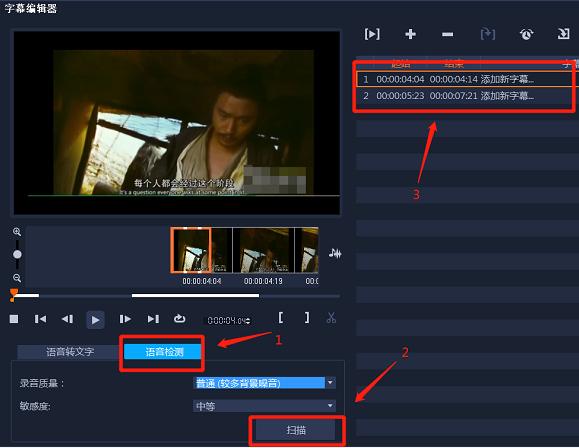
Task: Add a new subtitle with plus icon
Action: coord(410,34)
